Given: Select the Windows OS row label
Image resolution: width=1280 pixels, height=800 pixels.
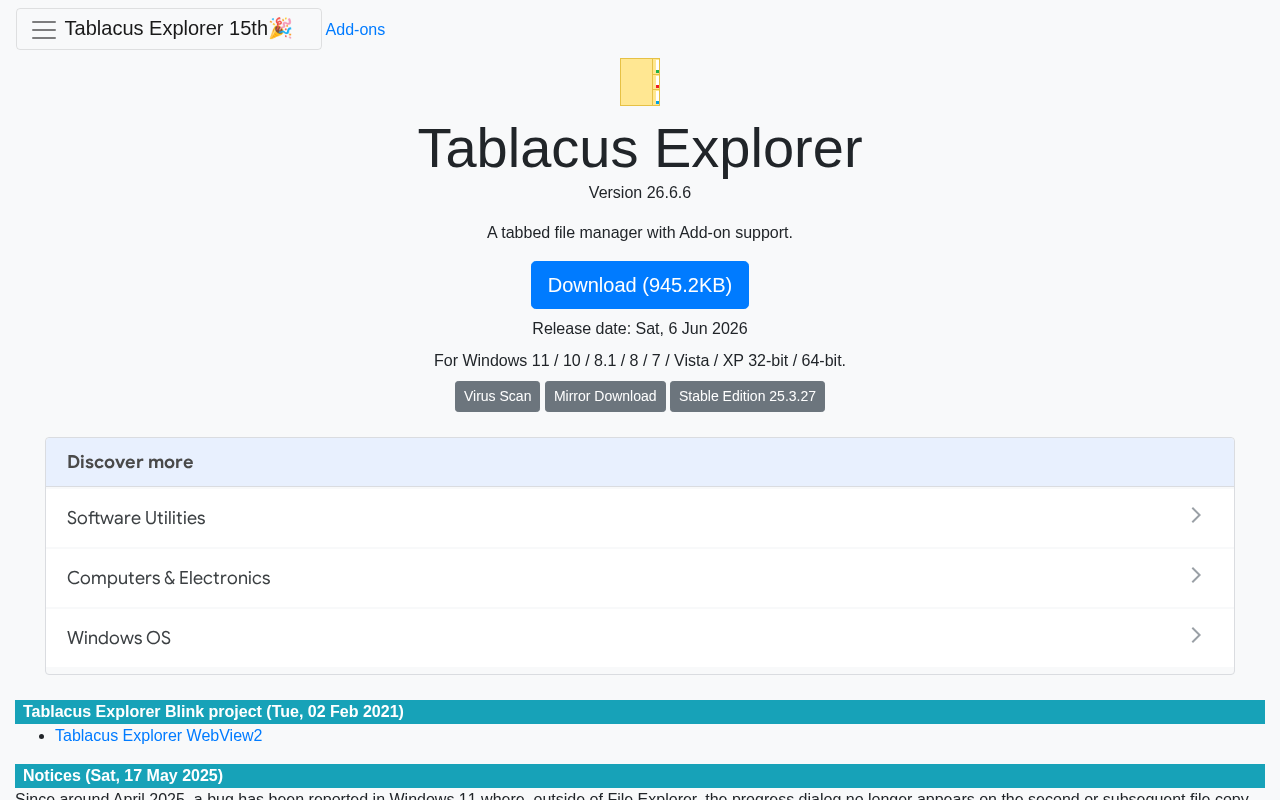Looking at the screenshot, I should pos(119,638).
